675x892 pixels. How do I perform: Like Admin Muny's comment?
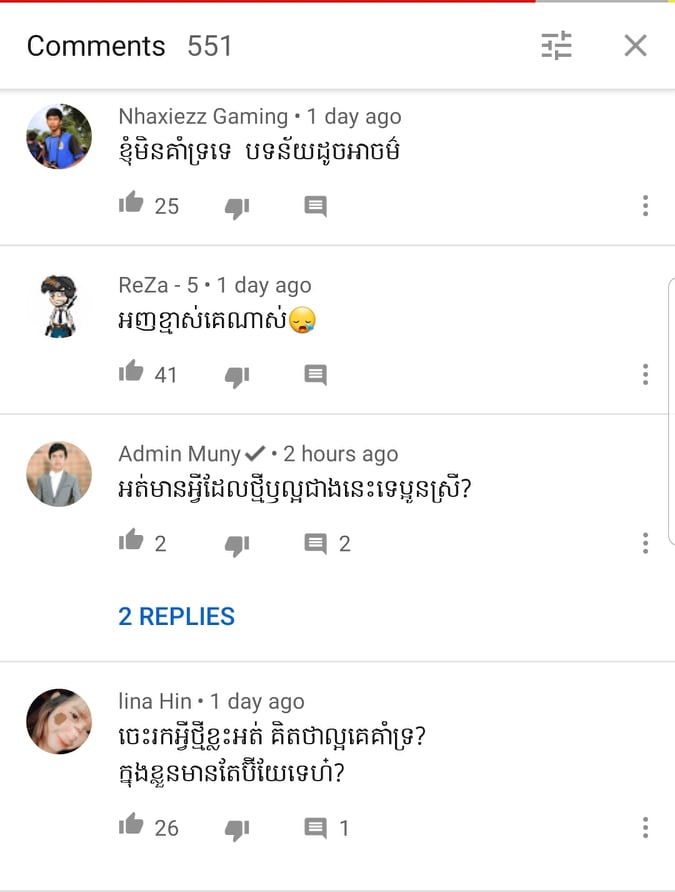(x=131, y=540)
